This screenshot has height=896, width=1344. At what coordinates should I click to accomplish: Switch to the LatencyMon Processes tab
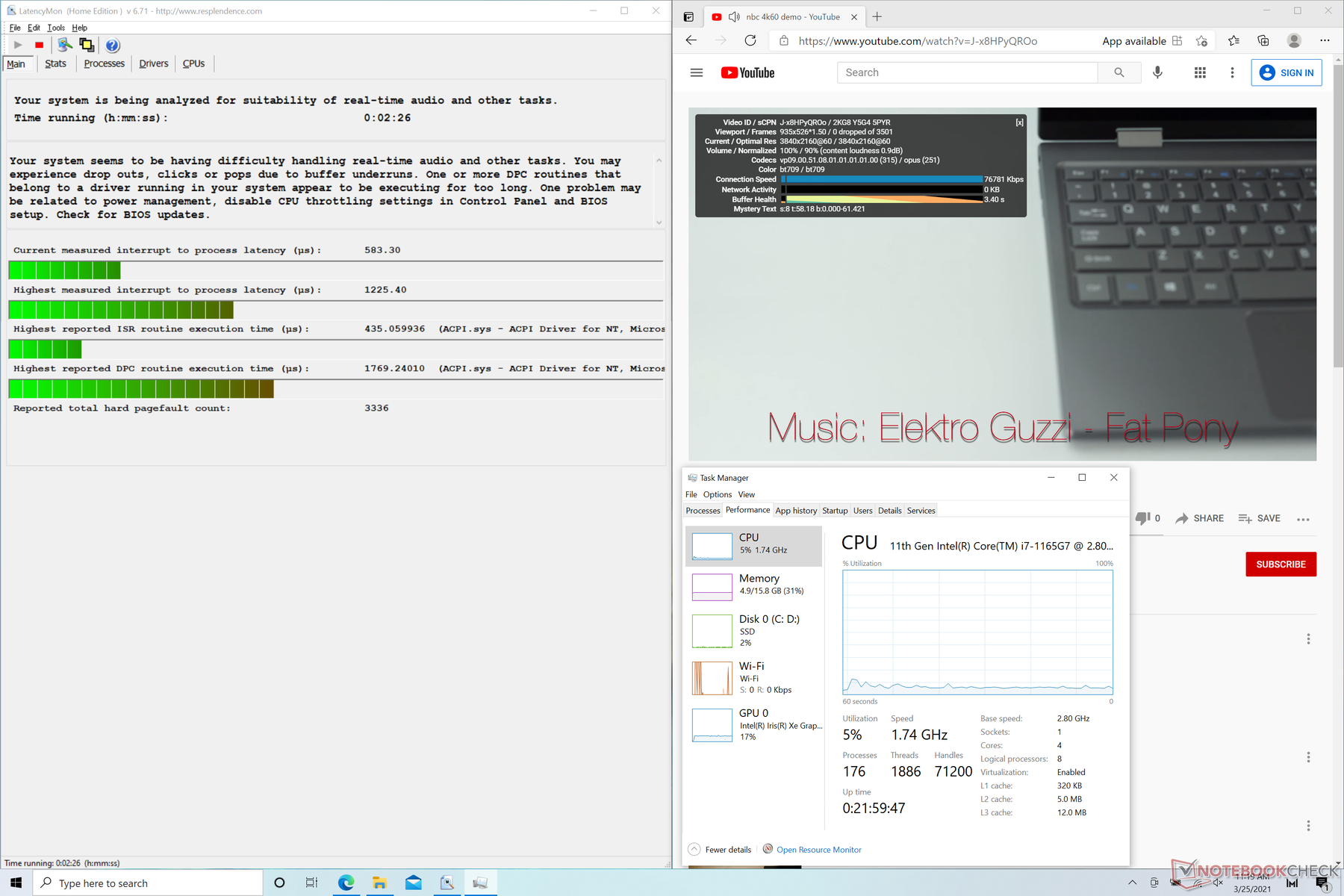click(105, 63)
